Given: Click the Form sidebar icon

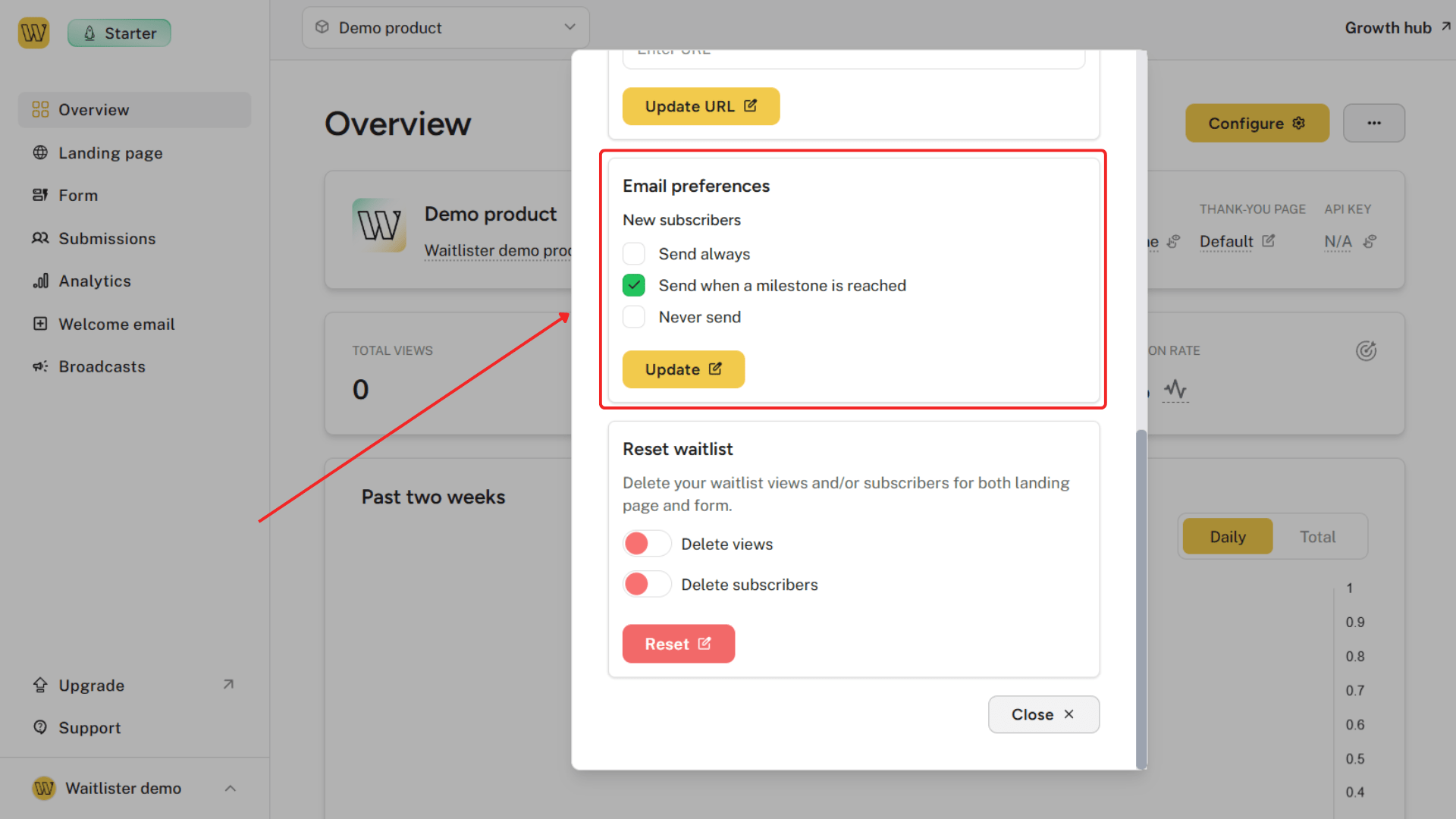Looking at the screenshot, I should [x=40, y=196].
